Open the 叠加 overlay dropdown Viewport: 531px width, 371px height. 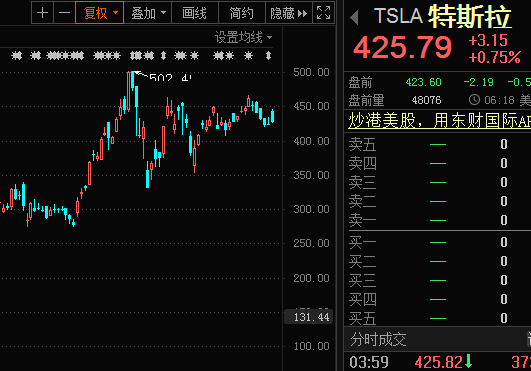coord(148,13)
